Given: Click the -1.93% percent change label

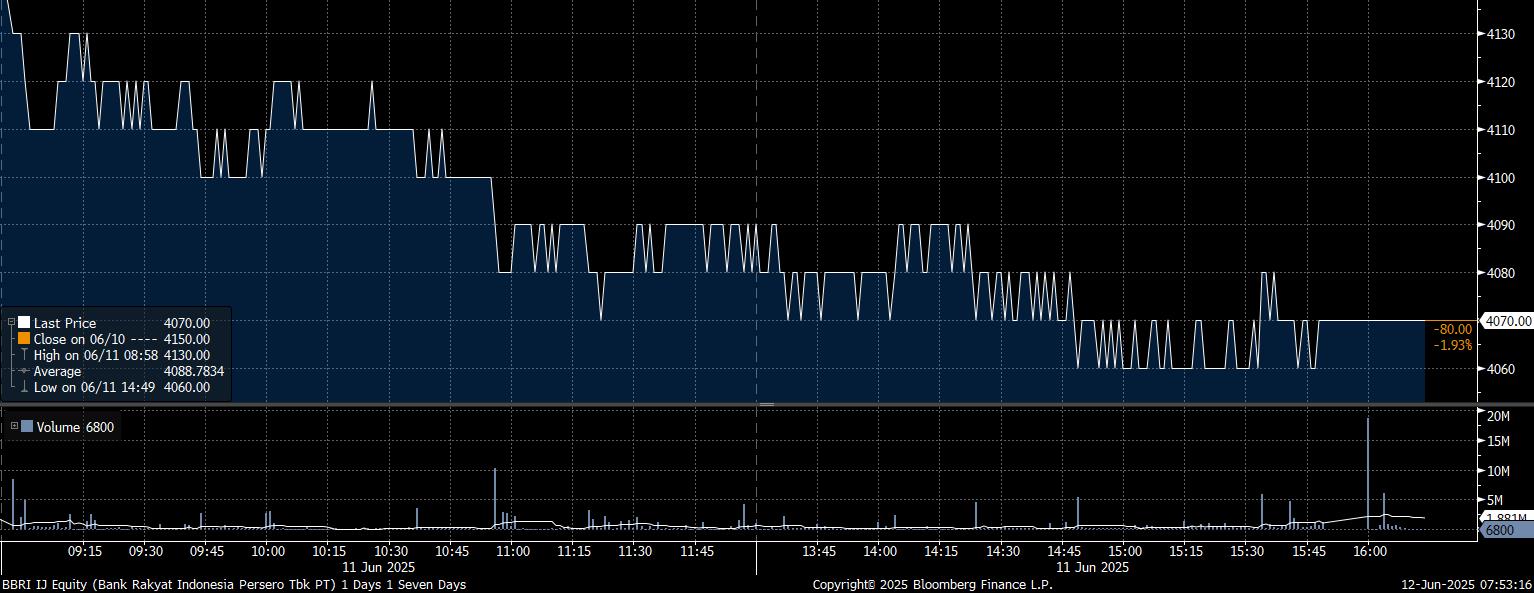Looking at the screenshot, I should pos(1452,345).
